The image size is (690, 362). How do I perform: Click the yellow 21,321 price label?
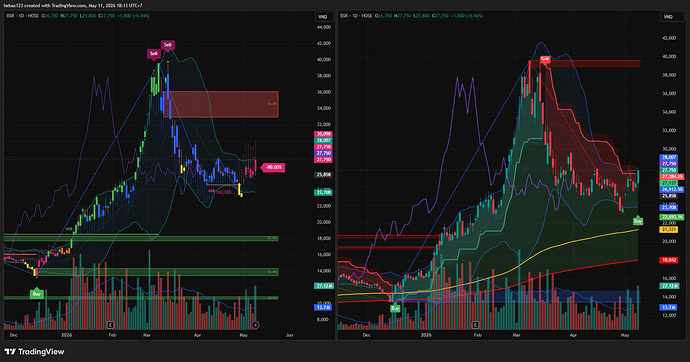tap(669, 230)
